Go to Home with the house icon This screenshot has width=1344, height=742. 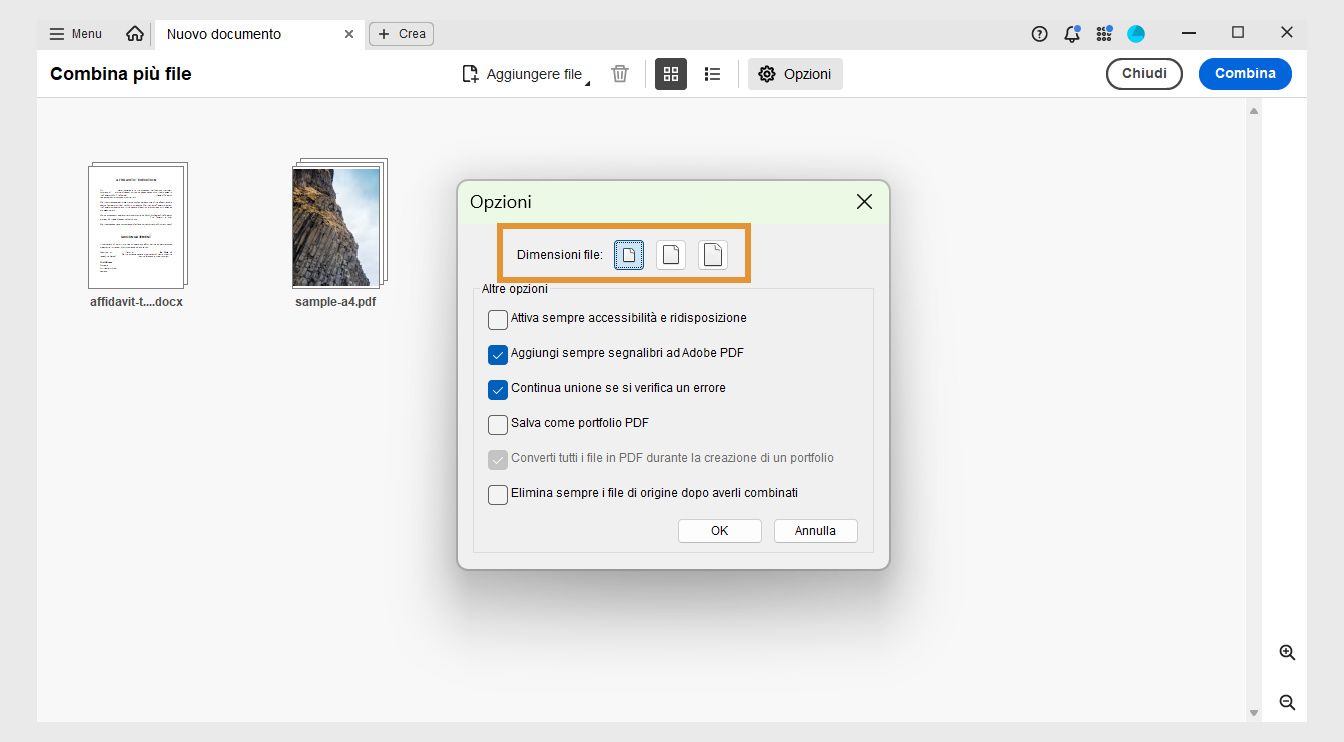(x=135, y=33)
